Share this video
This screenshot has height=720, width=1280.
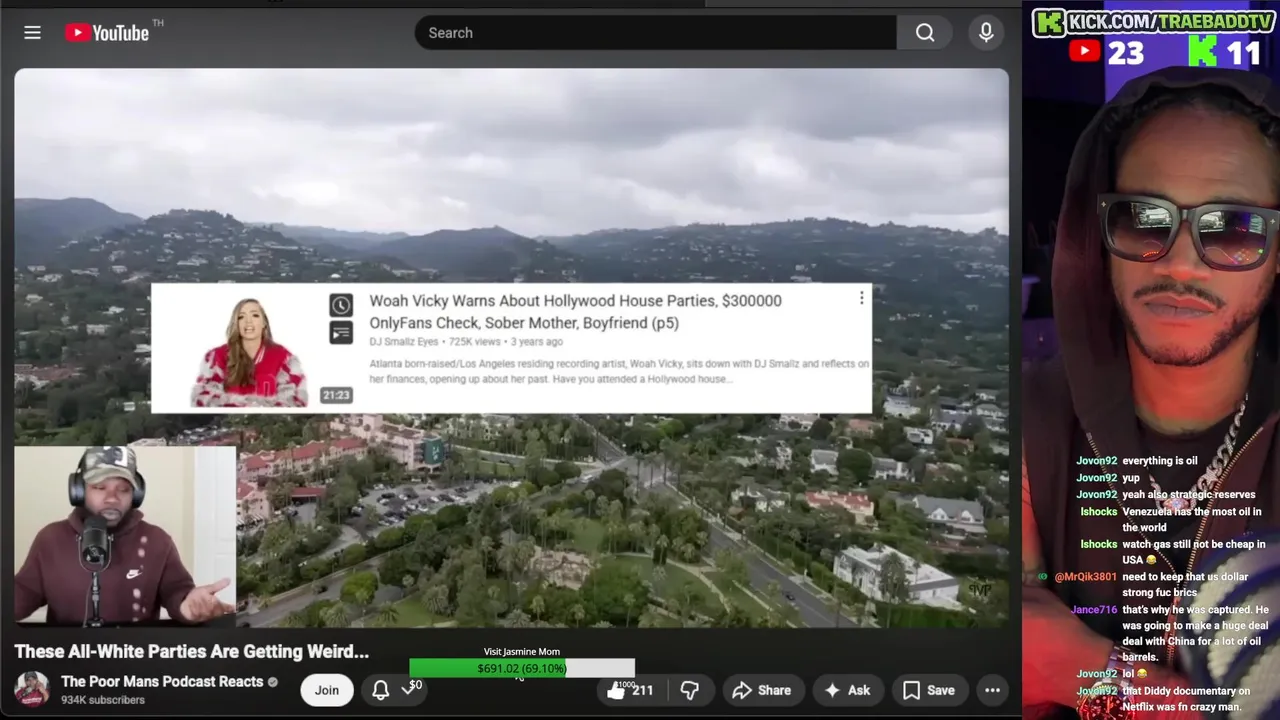point(762,690)
